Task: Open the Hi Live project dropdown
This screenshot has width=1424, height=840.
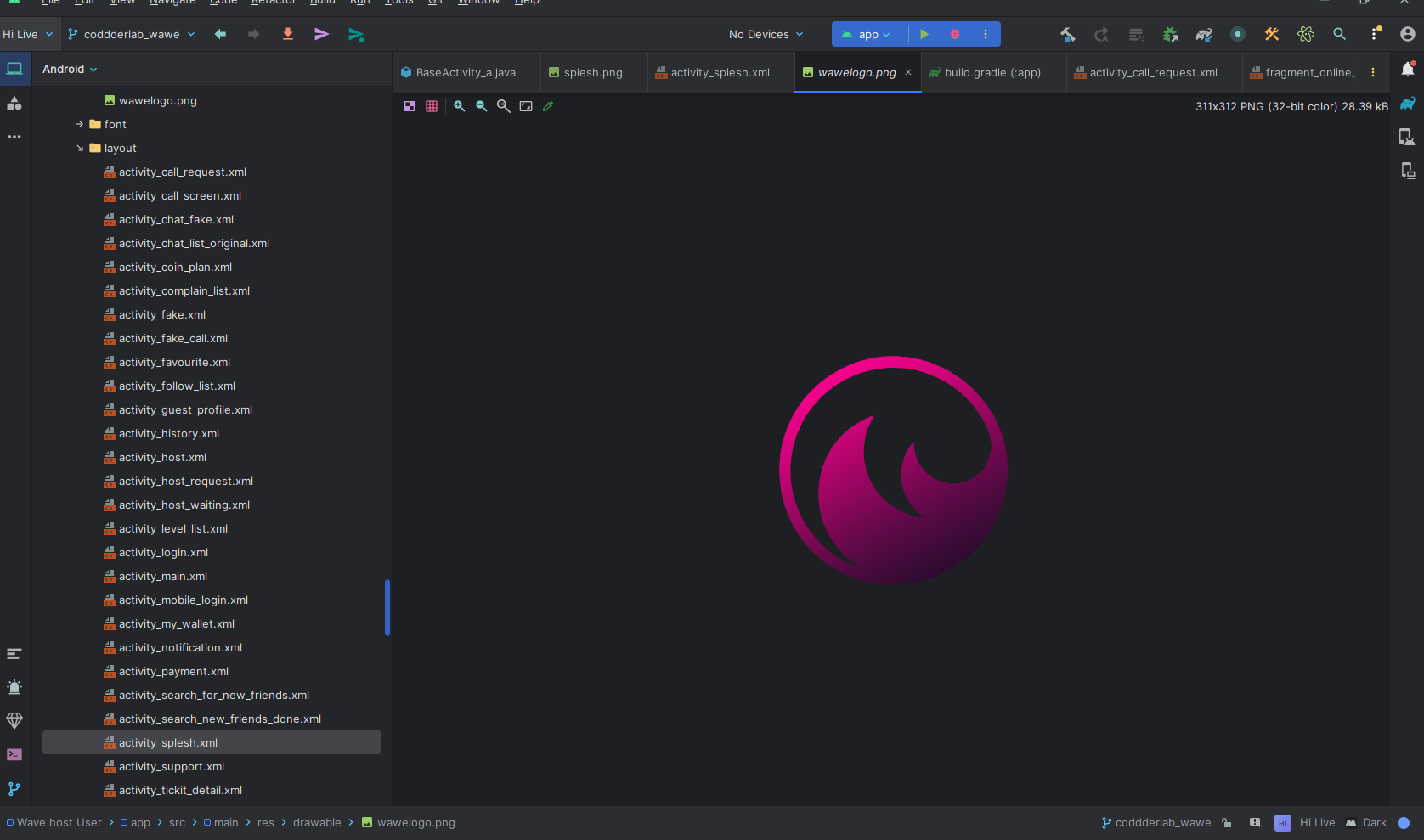Action: [28, 34]
